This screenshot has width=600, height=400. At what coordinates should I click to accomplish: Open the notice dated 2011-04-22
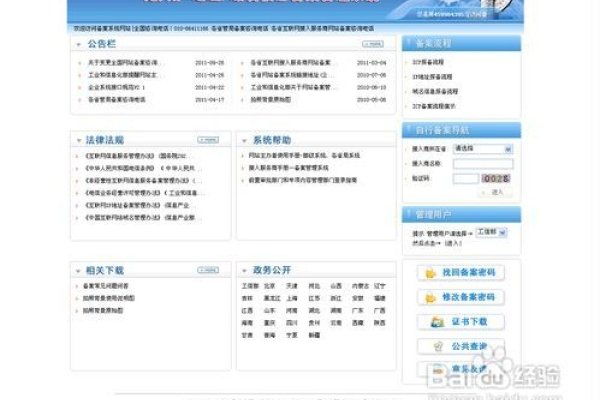[117, 88]
